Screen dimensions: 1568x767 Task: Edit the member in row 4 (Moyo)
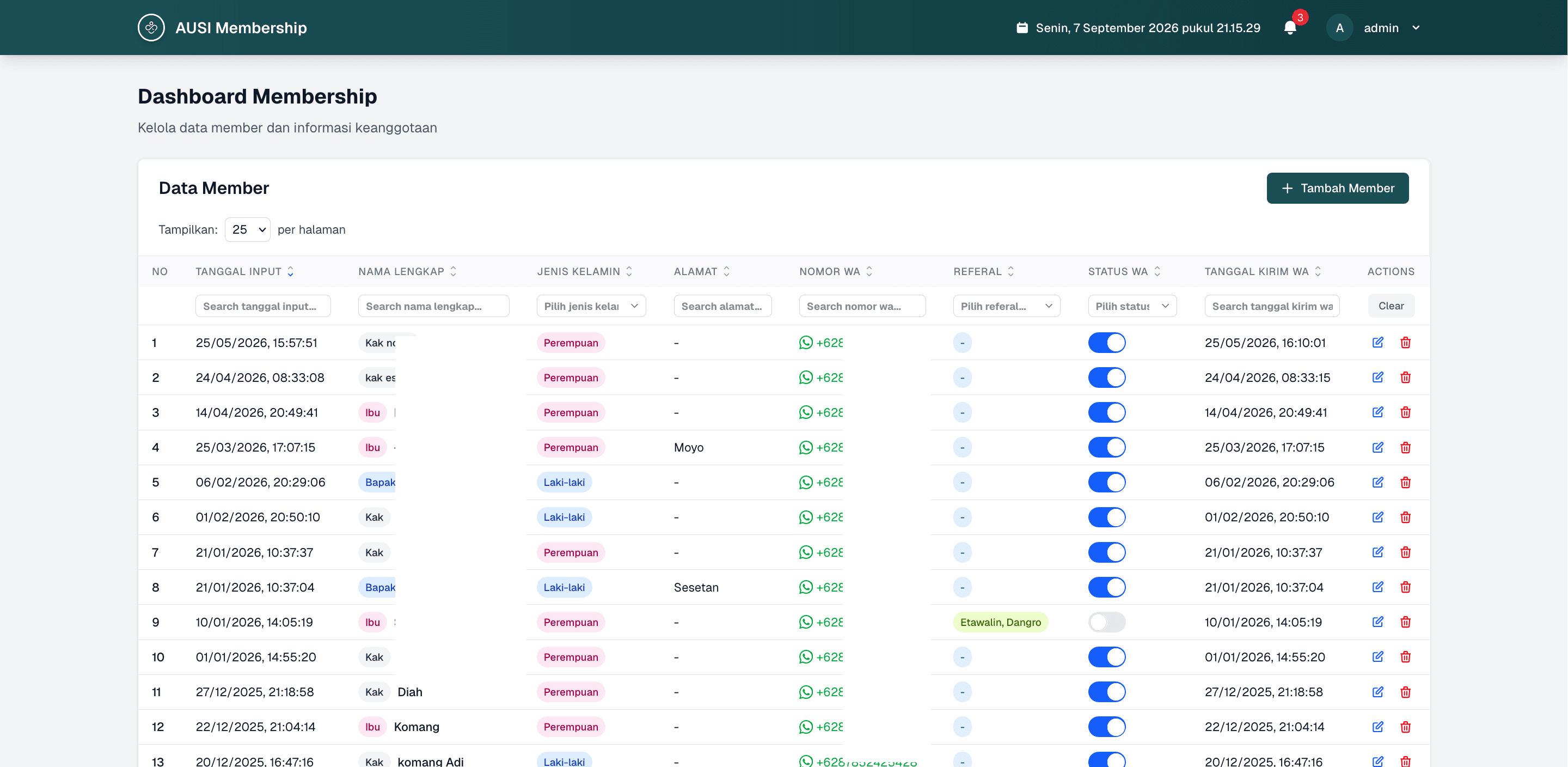click(1377, 447)
